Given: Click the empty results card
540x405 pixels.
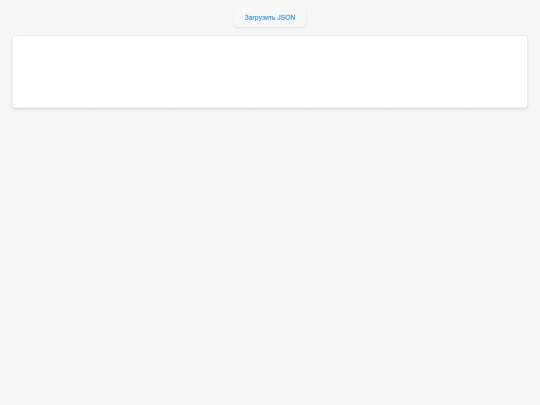Looking at the screenshot, I should click(270, 72).
